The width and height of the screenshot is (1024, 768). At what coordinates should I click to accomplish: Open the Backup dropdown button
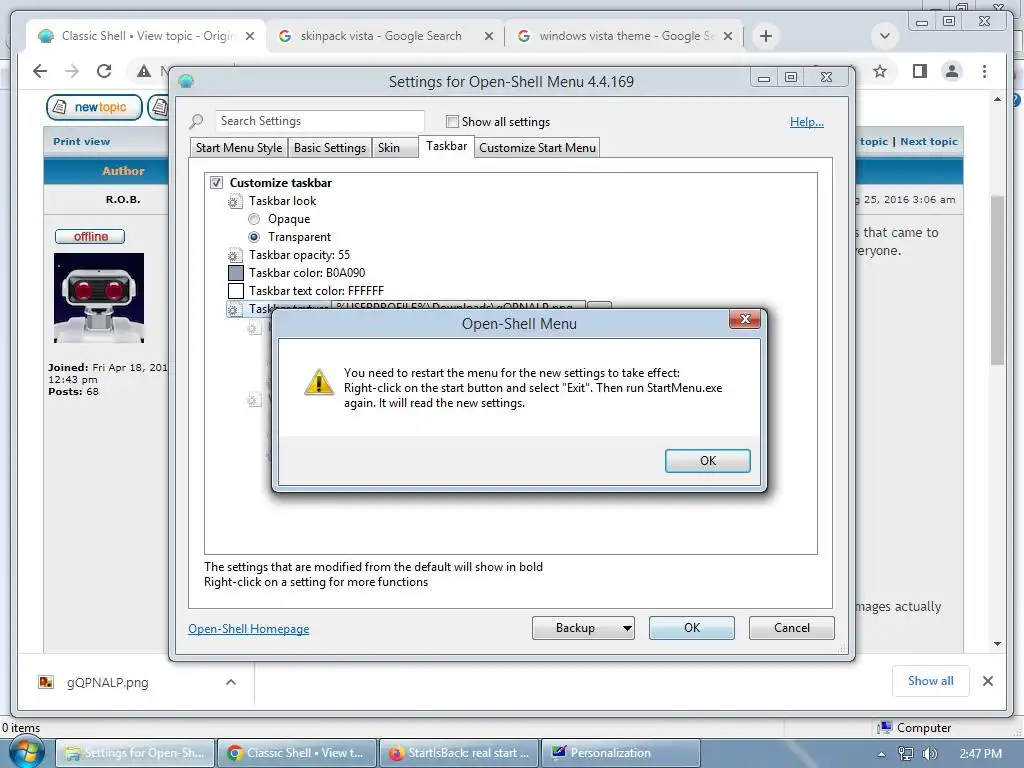(x=583, y=628)
